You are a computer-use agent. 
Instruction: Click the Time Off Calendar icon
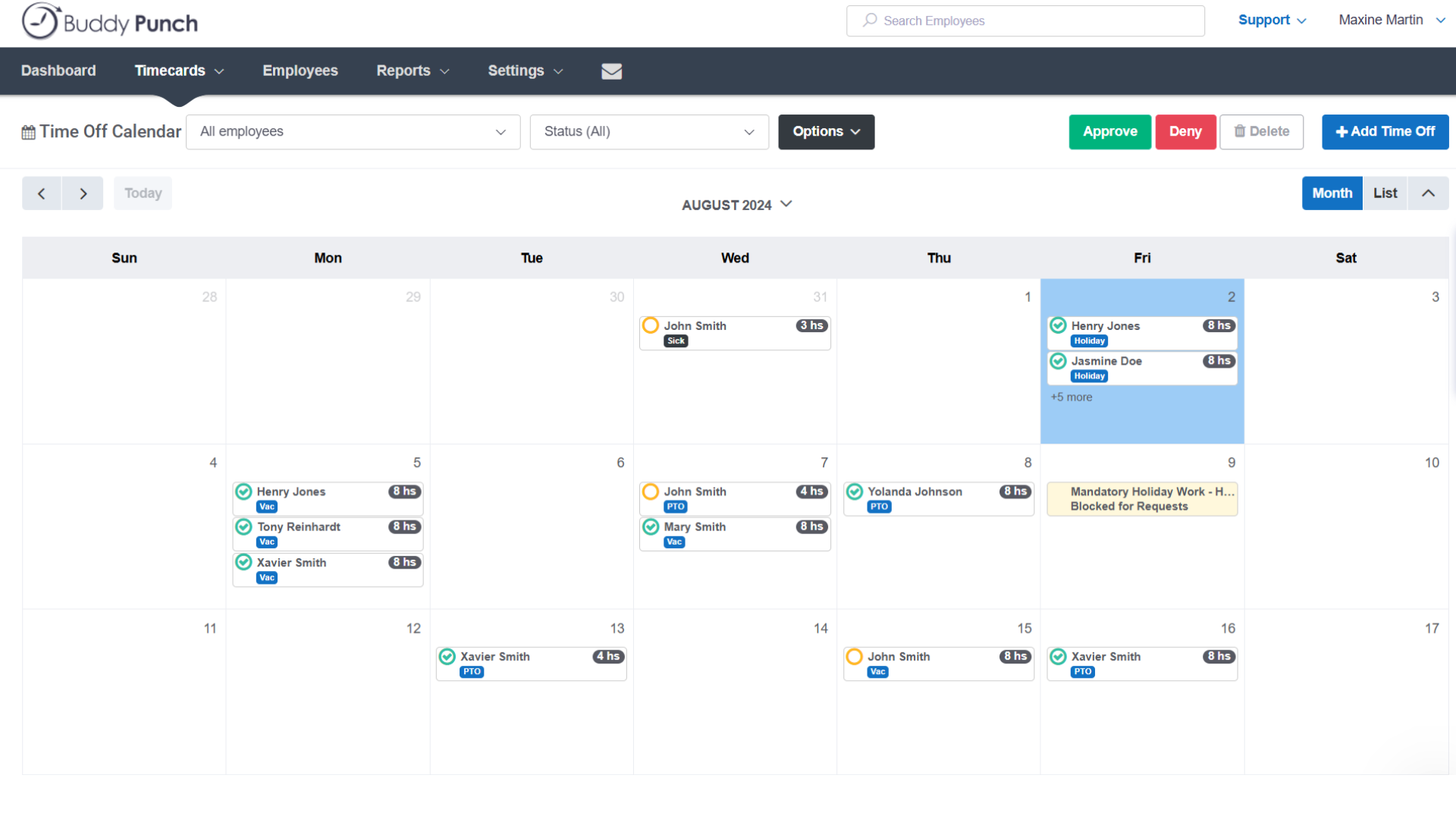pyautogui.click(x=29, y=133)
